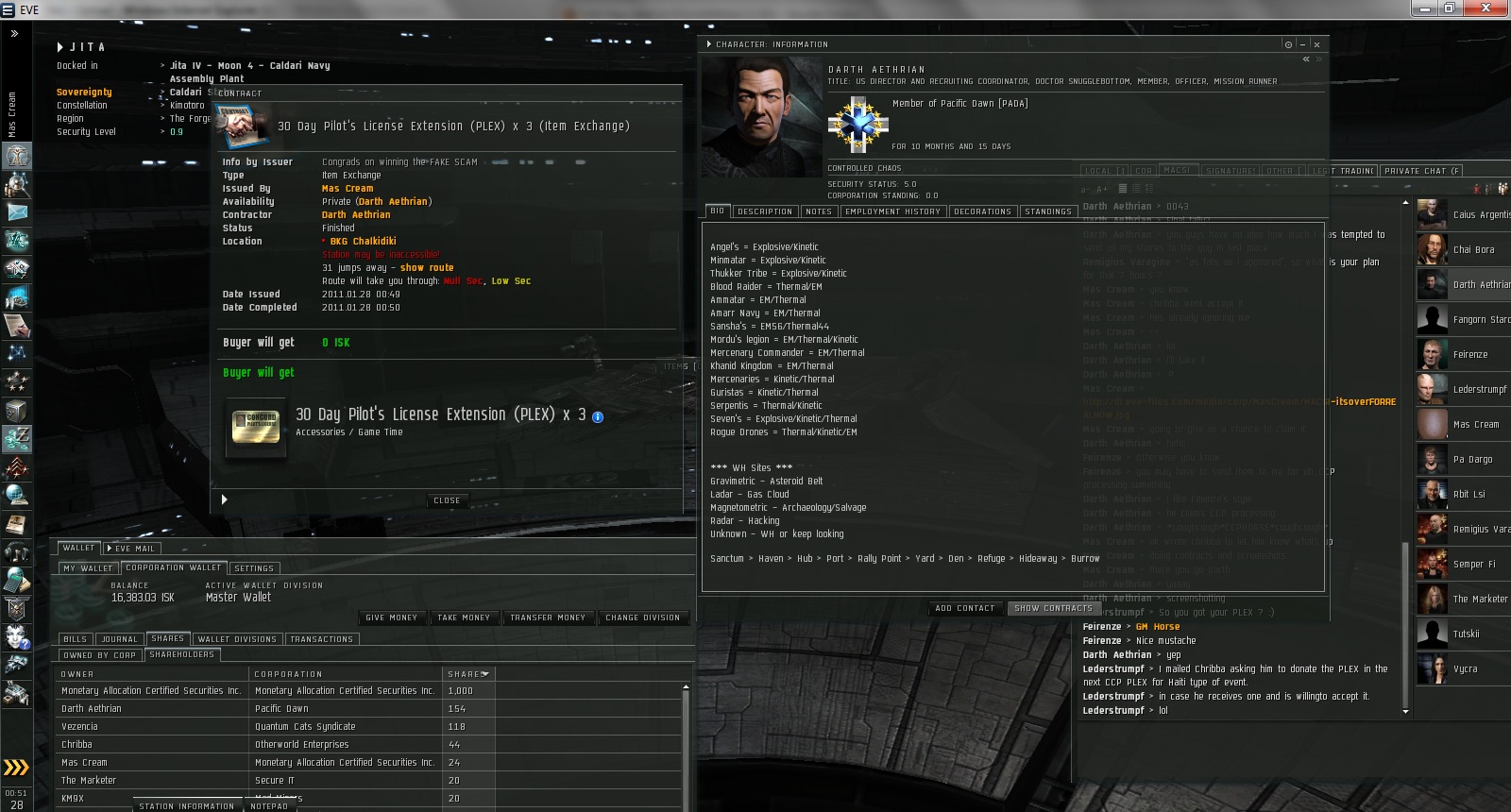Sort shareholders by the Corporation column
This screenshot has width=1511, height=812.
[x=347, y=674]
